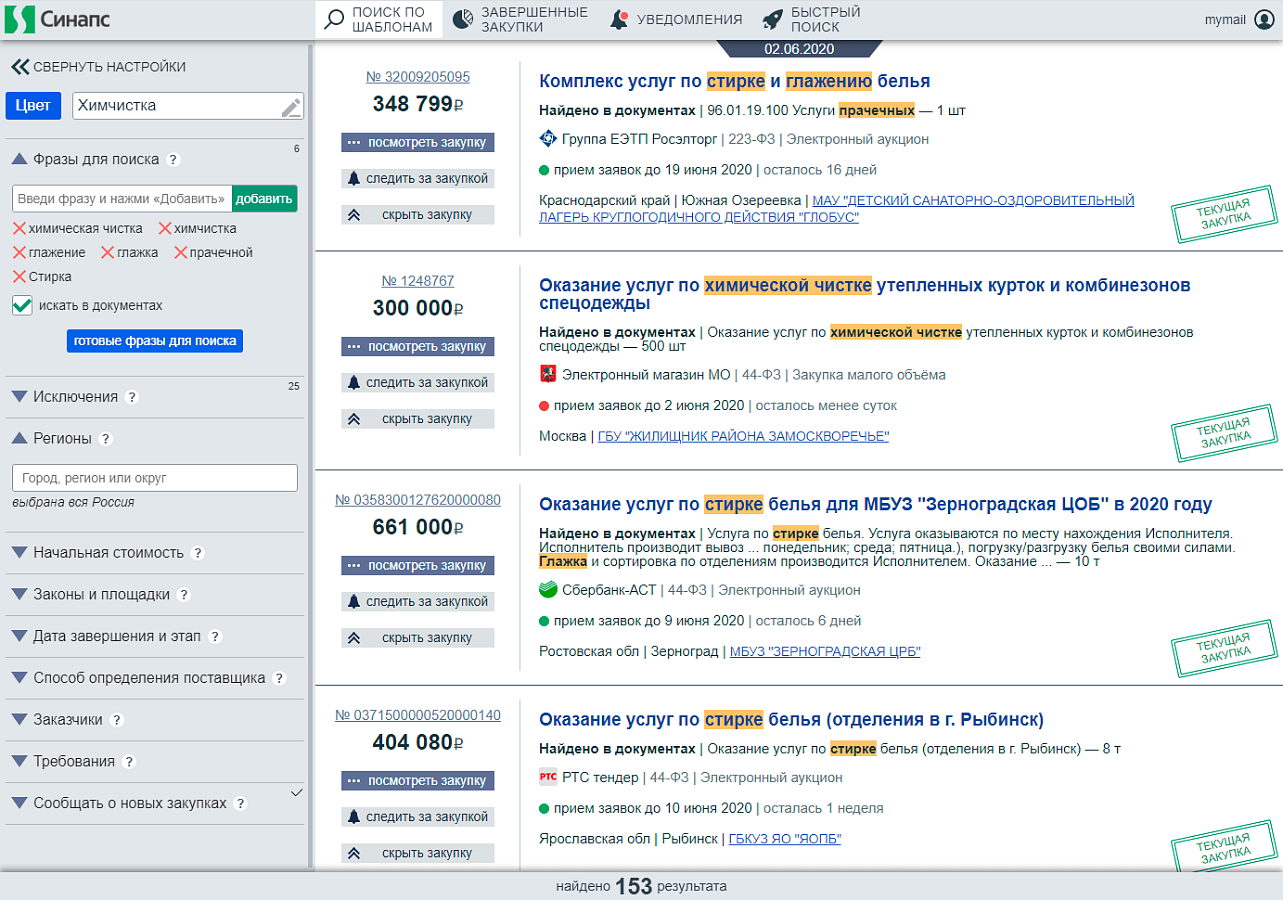Show help for Требования
This screenshot has height=900, width=1283.
[129, 761]
